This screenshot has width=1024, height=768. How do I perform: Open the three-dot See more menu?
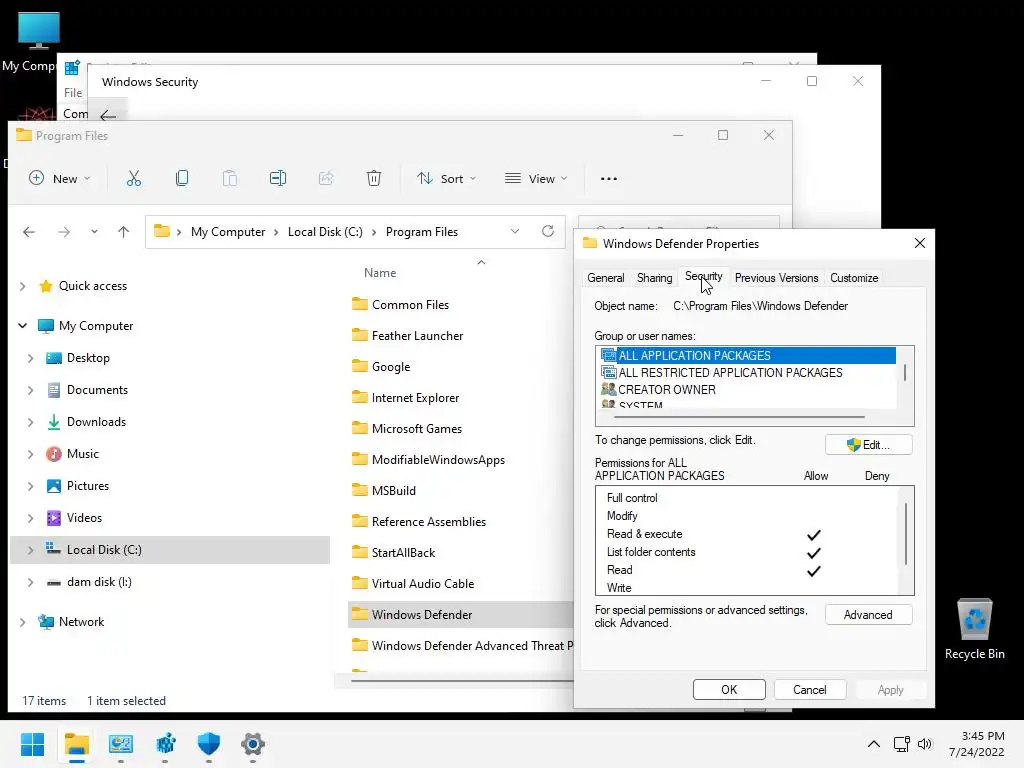pos(609,178)
